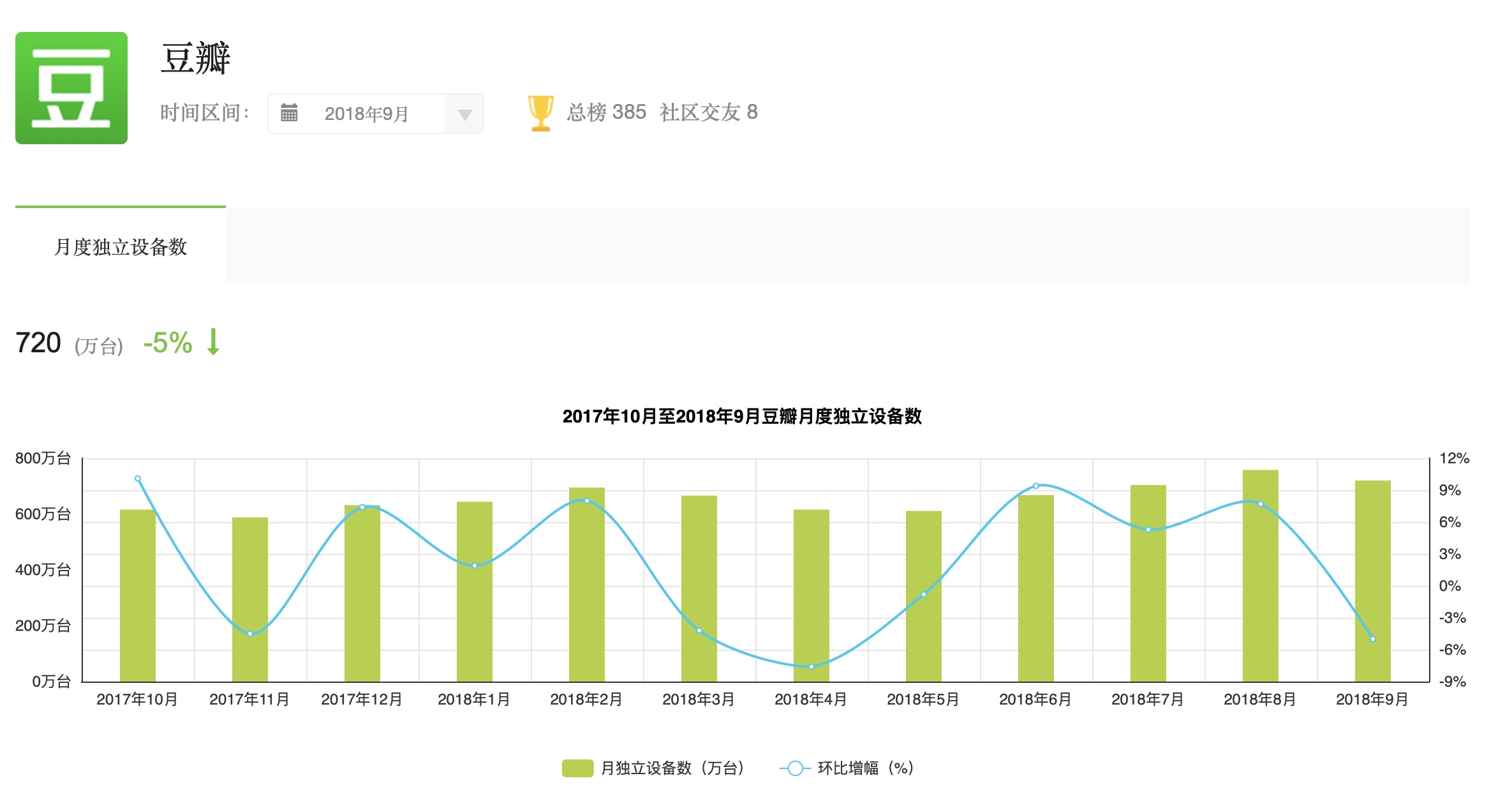1512x799 pixels.
Task: Click the 2018年7月 line data point
Action: pos(1148,530)
